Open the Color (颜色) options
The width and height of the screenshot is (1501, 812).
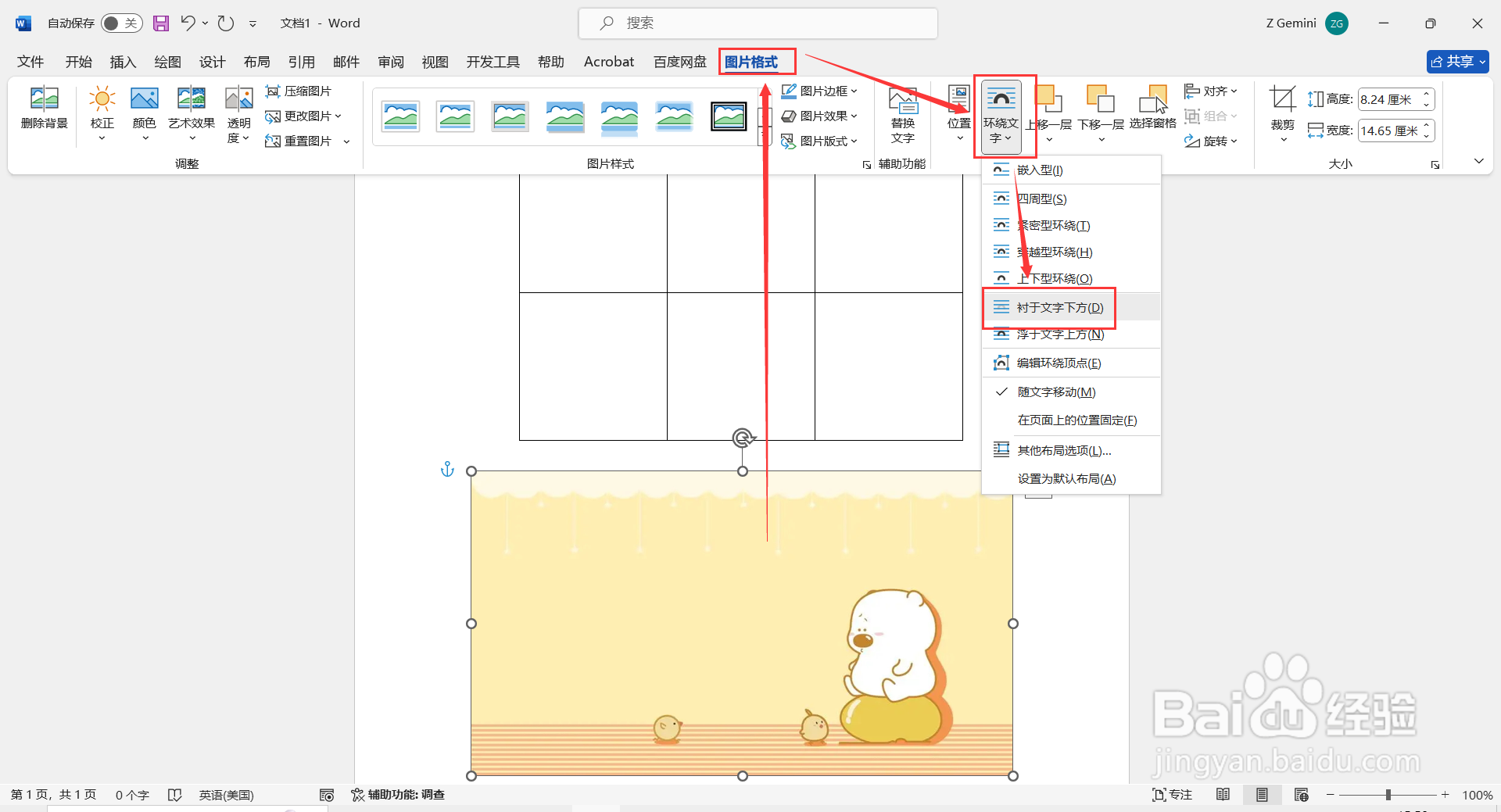point(145,113)
